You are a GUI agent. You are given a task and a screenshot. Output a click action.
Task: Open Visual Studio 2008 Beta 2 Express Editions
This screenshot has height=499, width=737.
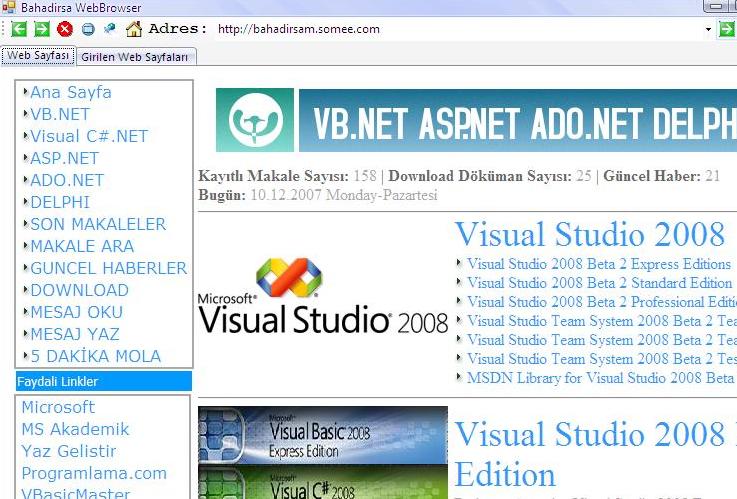[x=599, y=264]
